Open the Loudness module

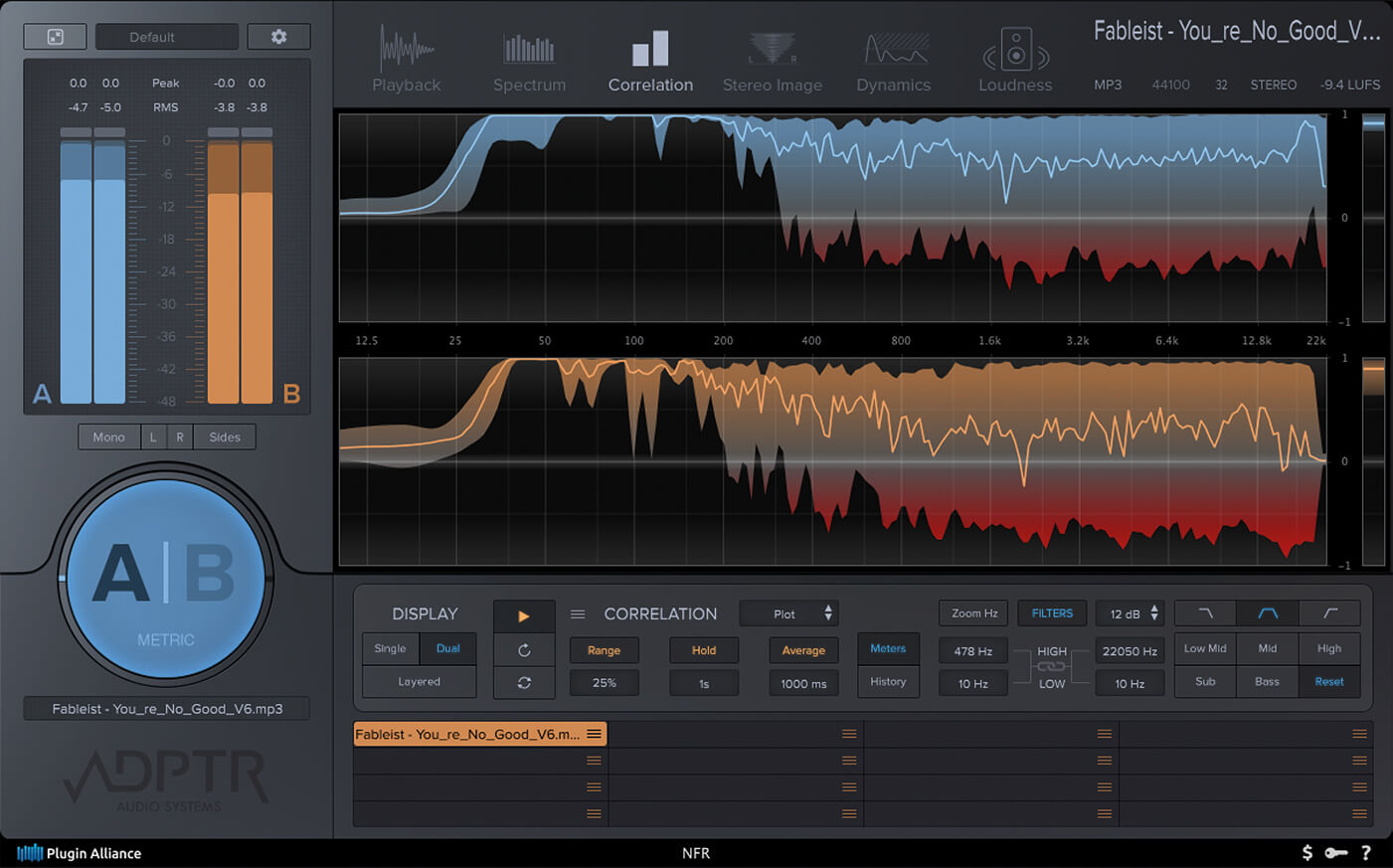(x=1014, y=58)
